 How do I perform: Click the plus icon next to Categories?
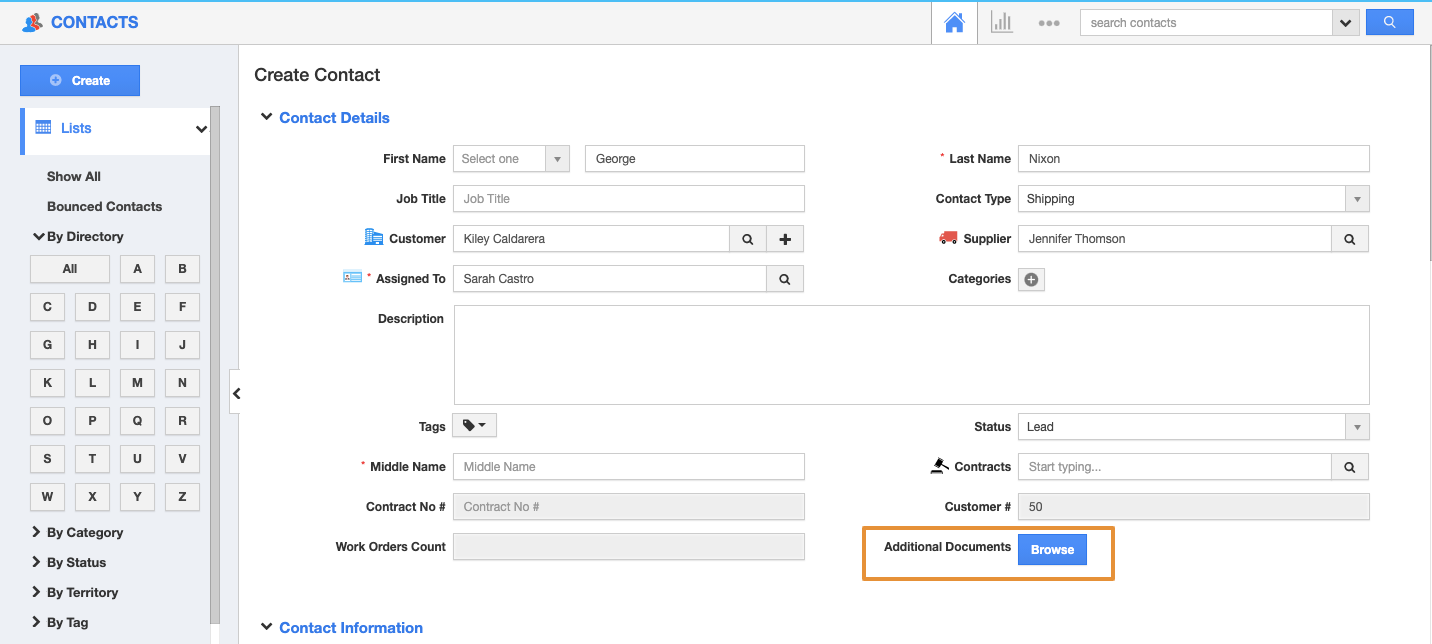[1031, 279]
